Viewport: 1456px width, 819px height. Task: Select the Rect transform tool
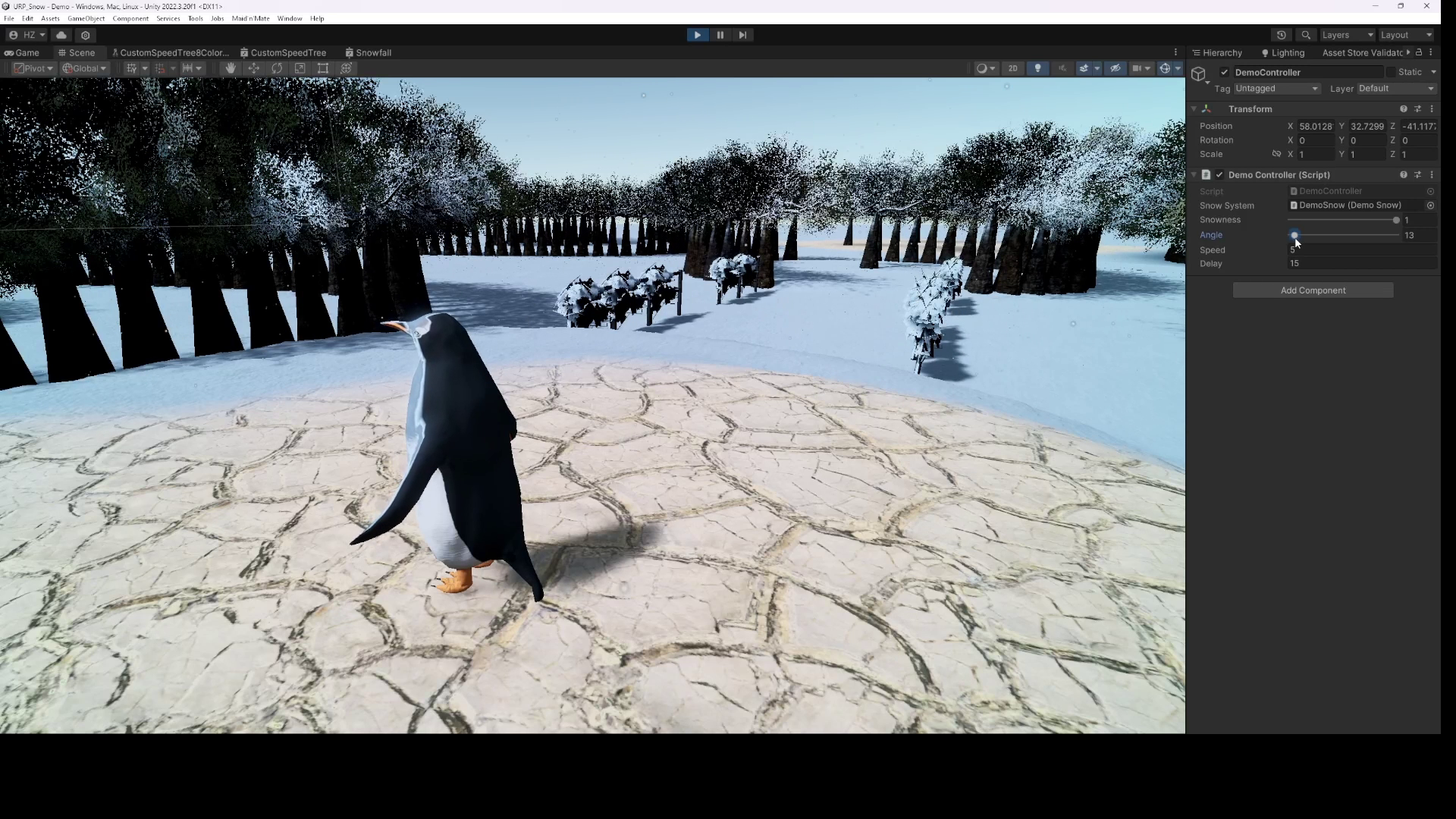point(323,68)
